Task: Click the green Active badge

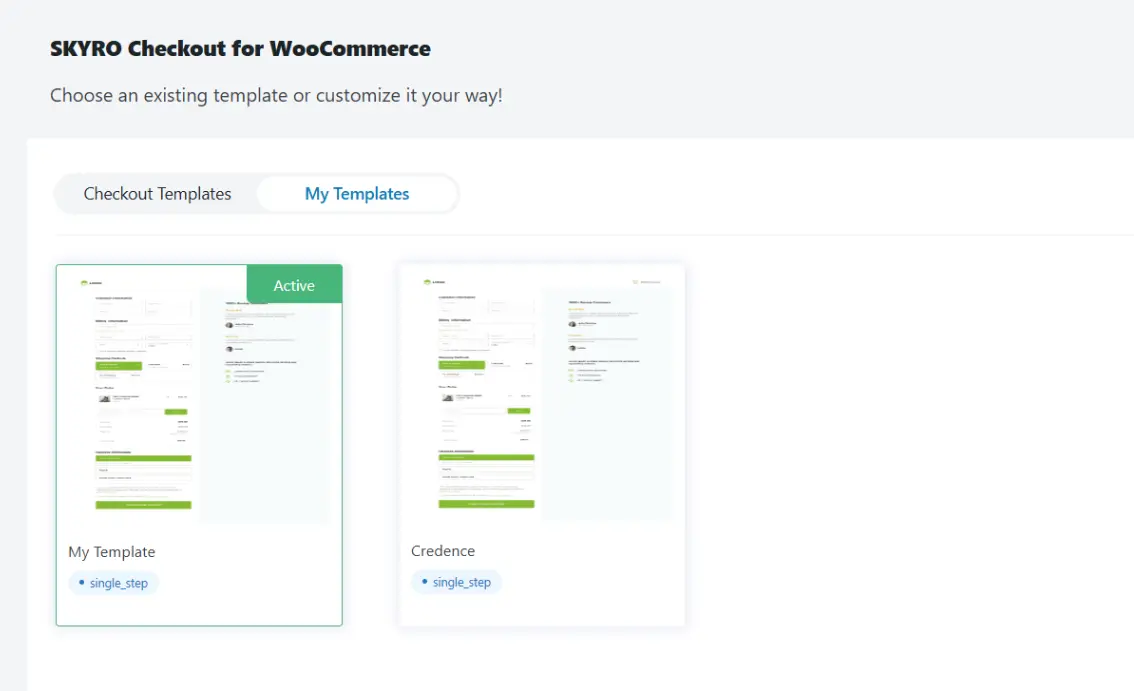Action: (294, 285)
